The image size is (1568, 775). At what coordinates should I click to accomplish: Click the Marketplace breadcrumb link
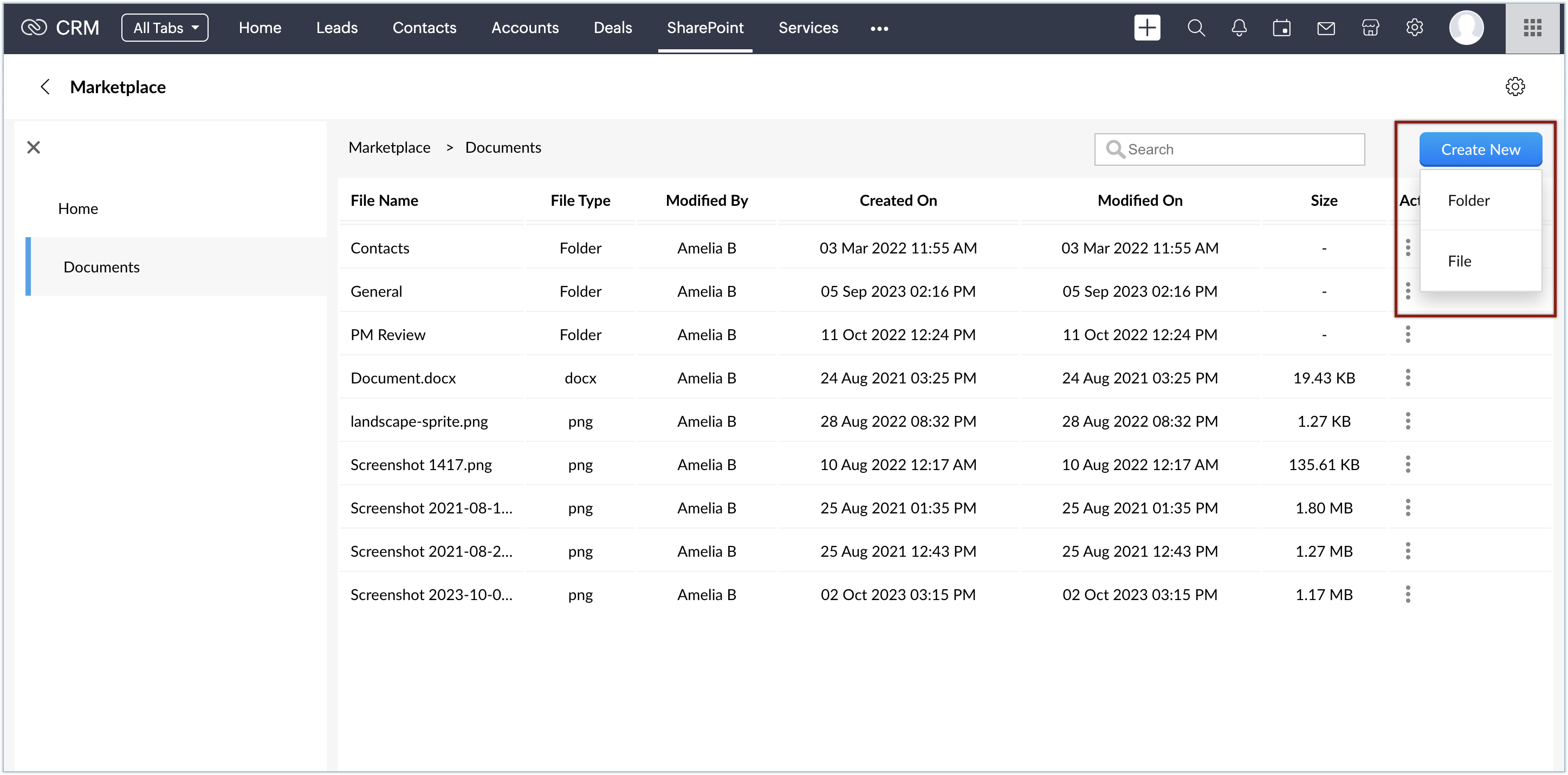[x=389, y=147]
